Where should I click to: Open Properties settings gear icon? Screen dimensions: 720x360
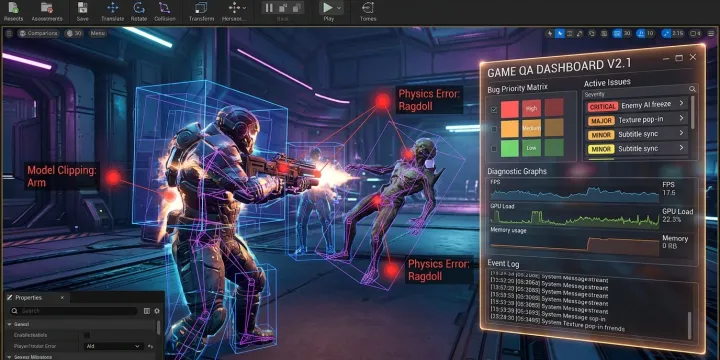pyautogui.click(x=157, y=311)
